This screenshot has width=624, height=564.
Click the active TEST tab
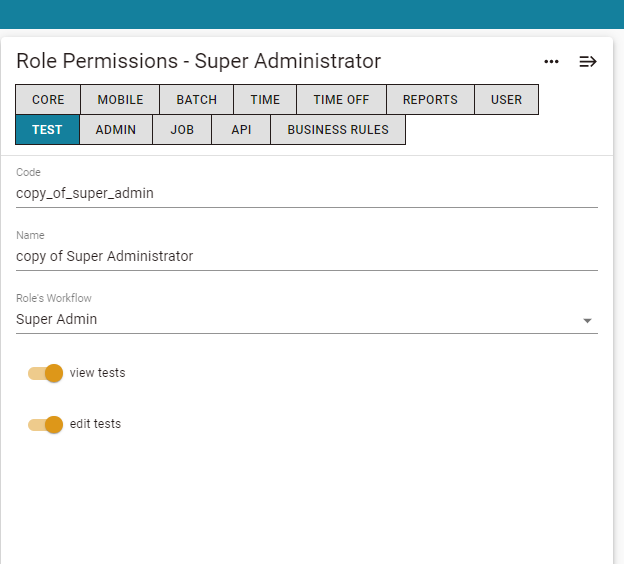[x=47, y=130]
